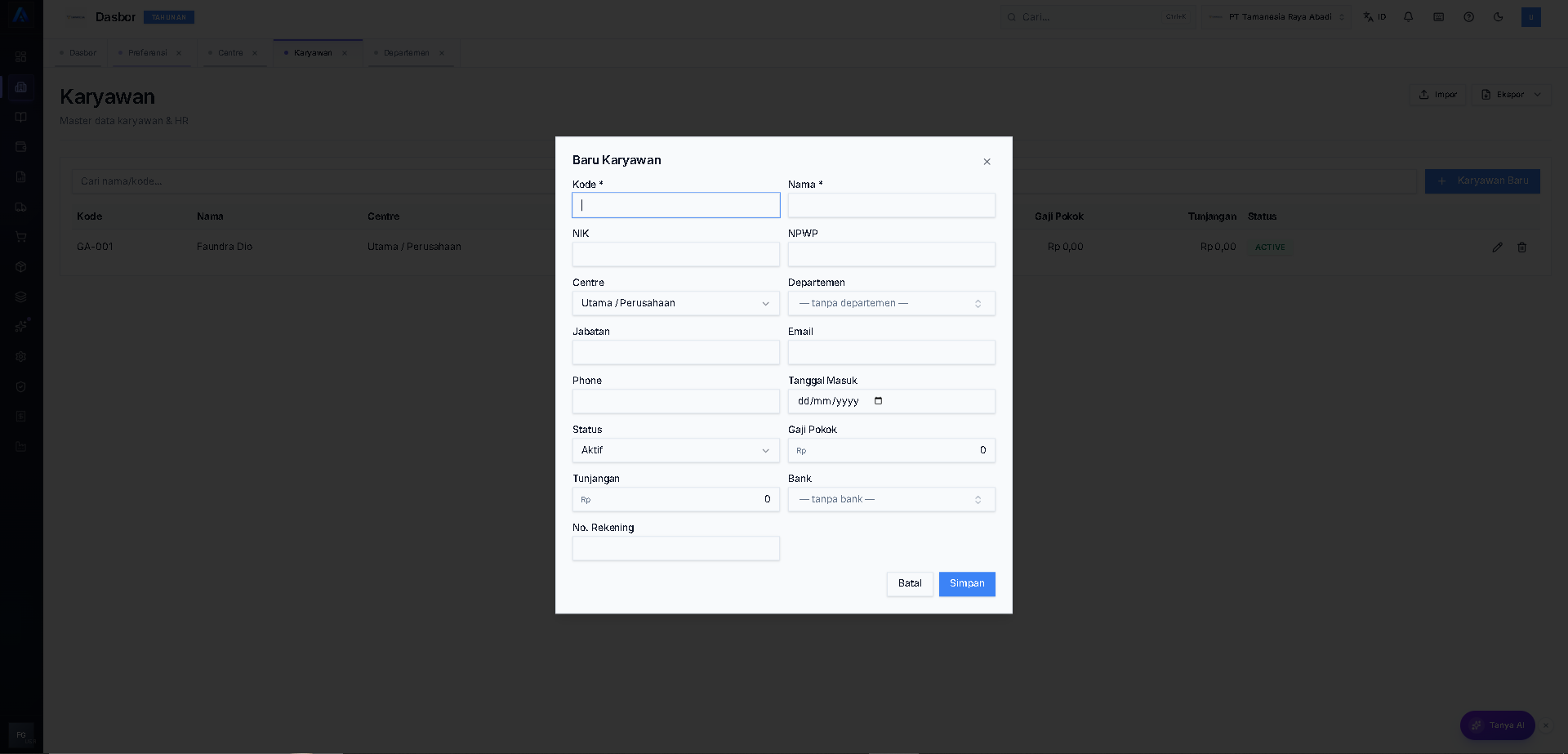Expand the Status dropdown showing Aktif
Screen dimensions: 1568x754
(676, 450)
